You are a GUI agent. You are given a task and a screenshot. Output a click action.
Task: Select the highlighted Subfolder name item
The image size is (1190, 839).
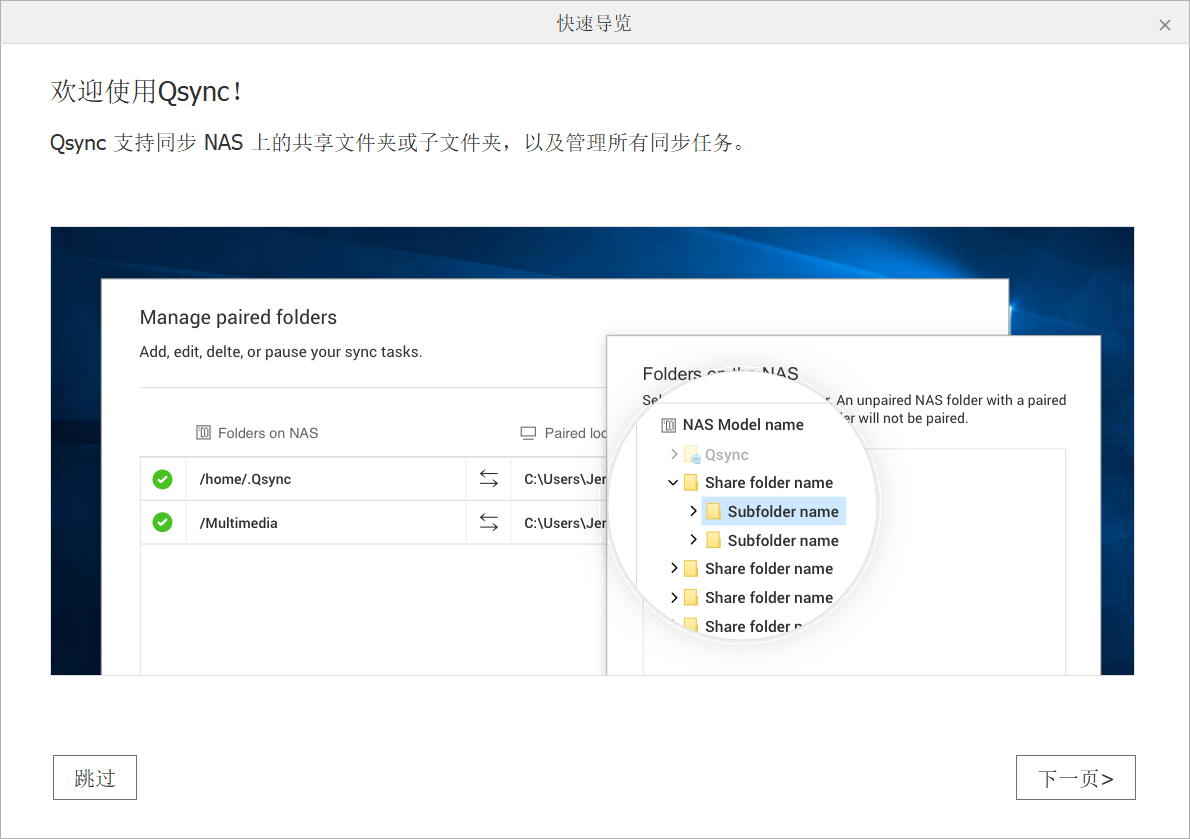[x=773, y=511]
